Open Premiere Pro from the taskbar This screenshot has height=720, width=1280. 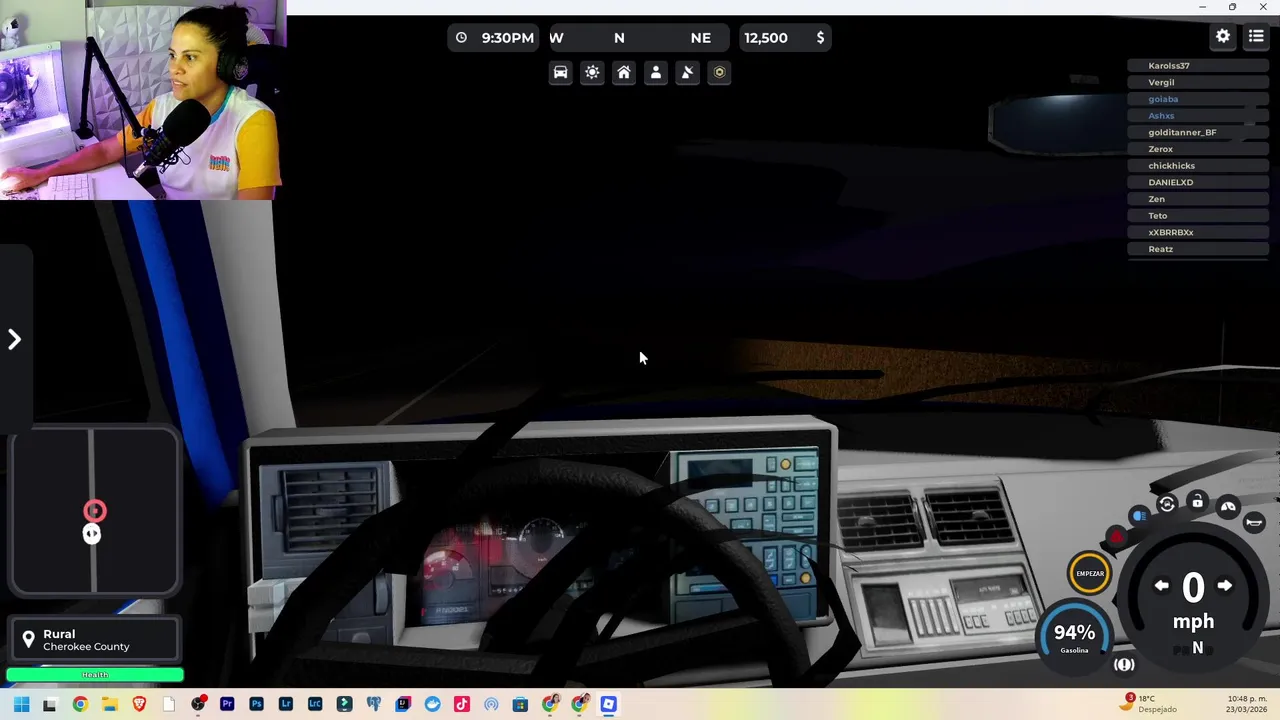pos(227,704)
